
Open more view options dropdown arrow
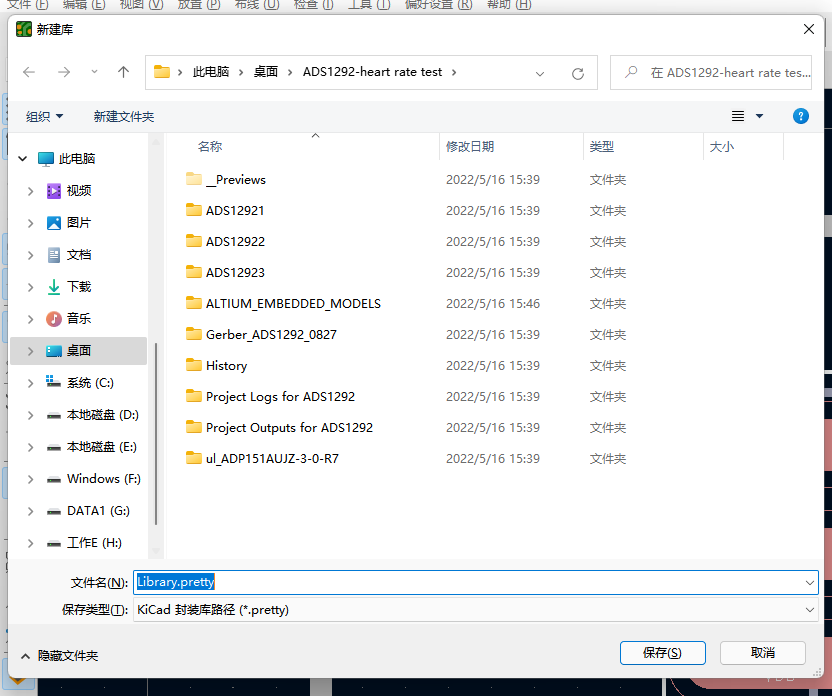pyautogui.click(x=759, y=116)
